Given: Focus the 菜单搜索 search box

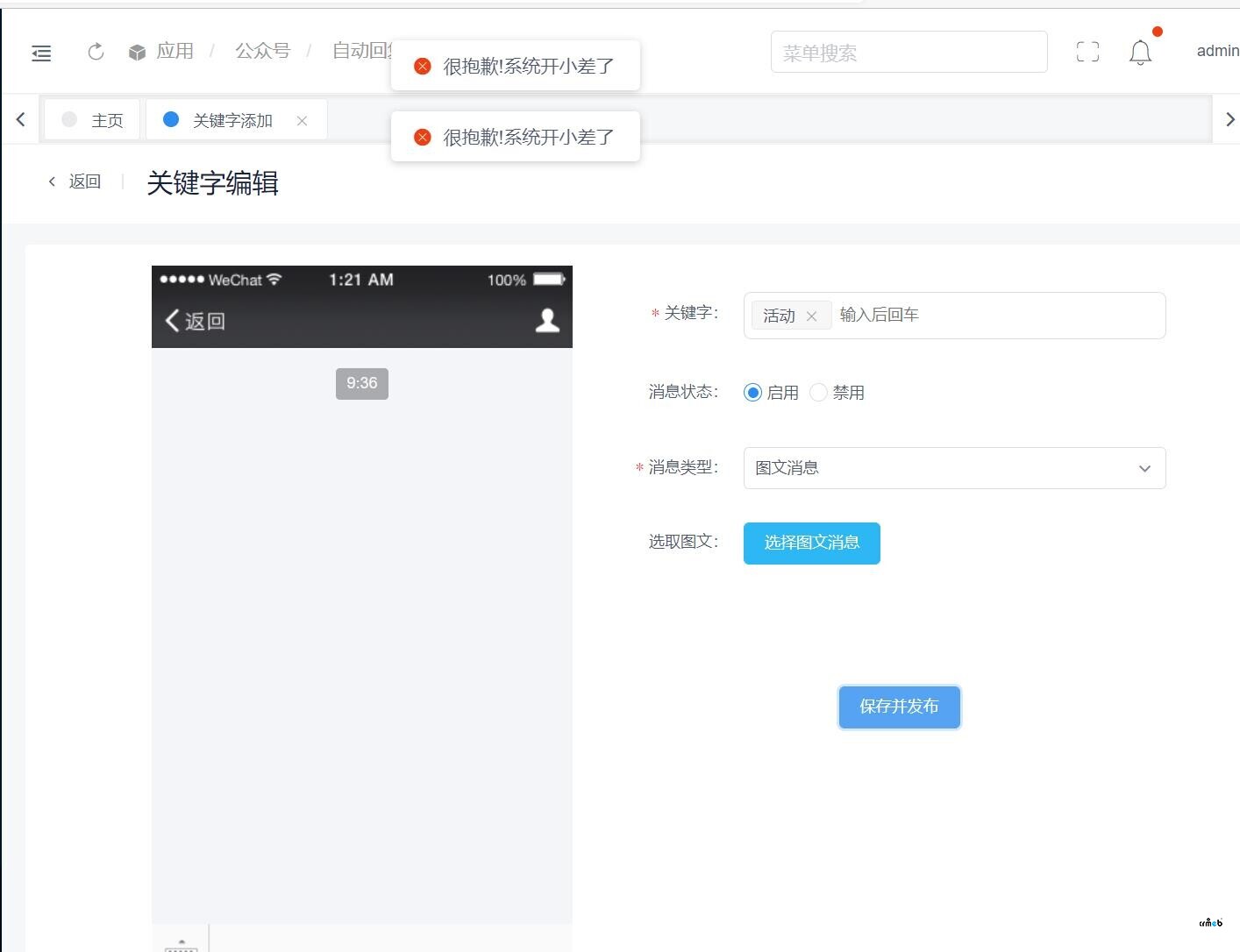Looking at the screenshot, I should click(909, 53).
